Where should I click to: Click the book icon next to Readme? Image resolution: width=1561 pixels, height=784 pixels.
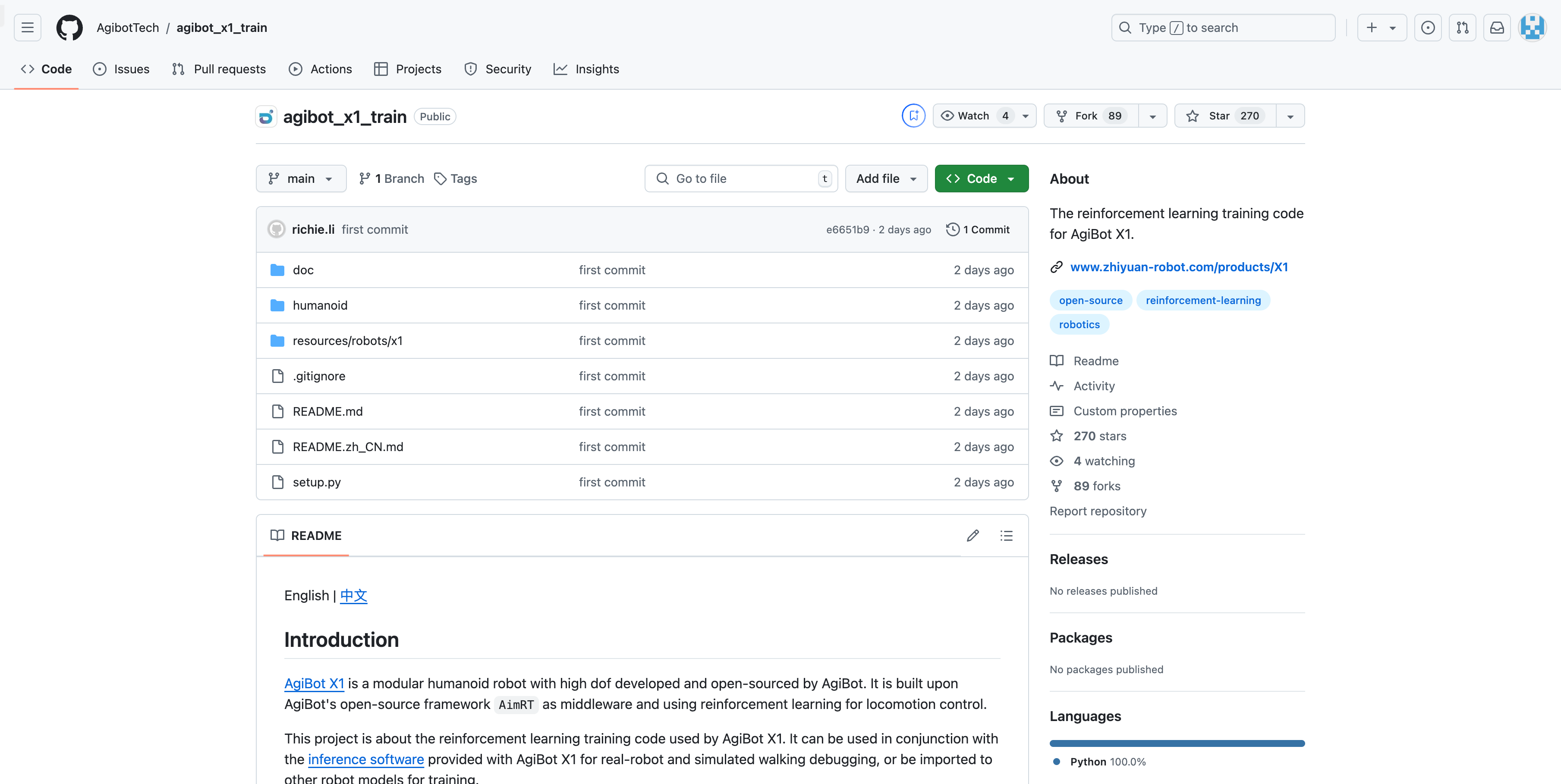coord(1056,361)
